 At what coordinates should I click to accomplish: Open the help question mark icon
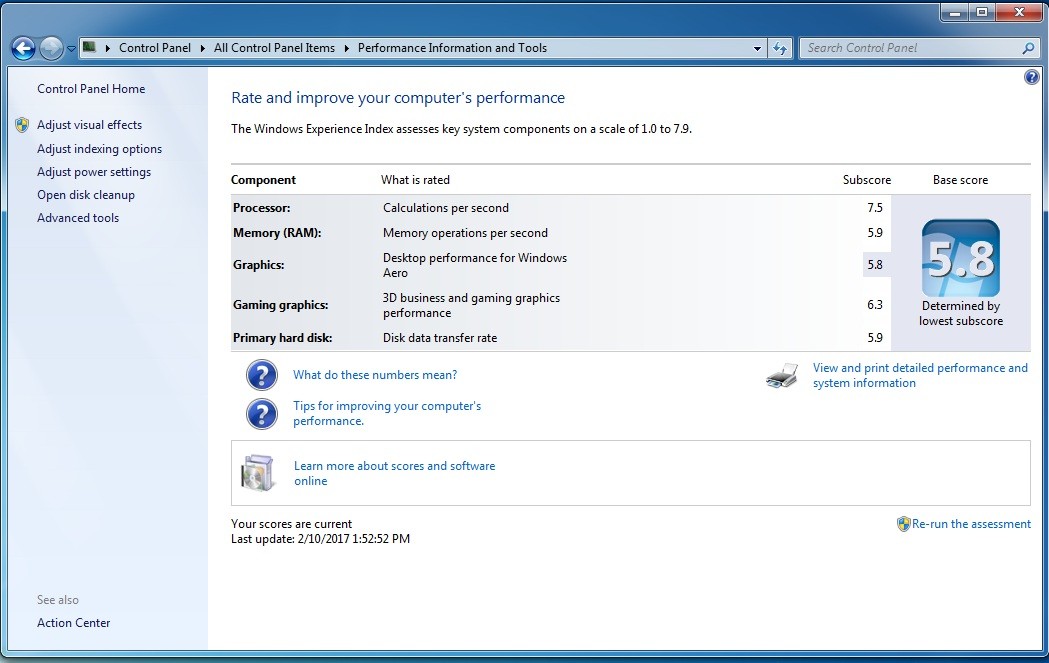[1031, 77]
